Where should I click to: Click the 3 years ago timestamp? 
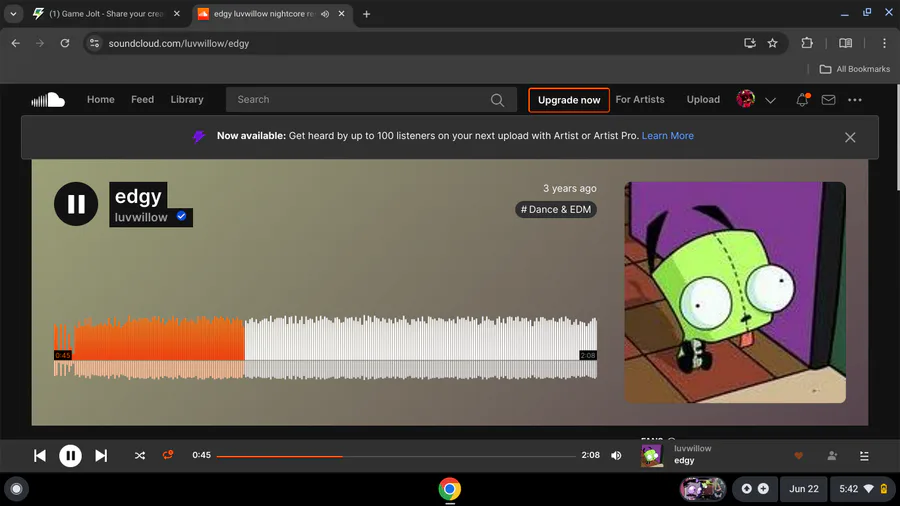click(x=569, y=188)
